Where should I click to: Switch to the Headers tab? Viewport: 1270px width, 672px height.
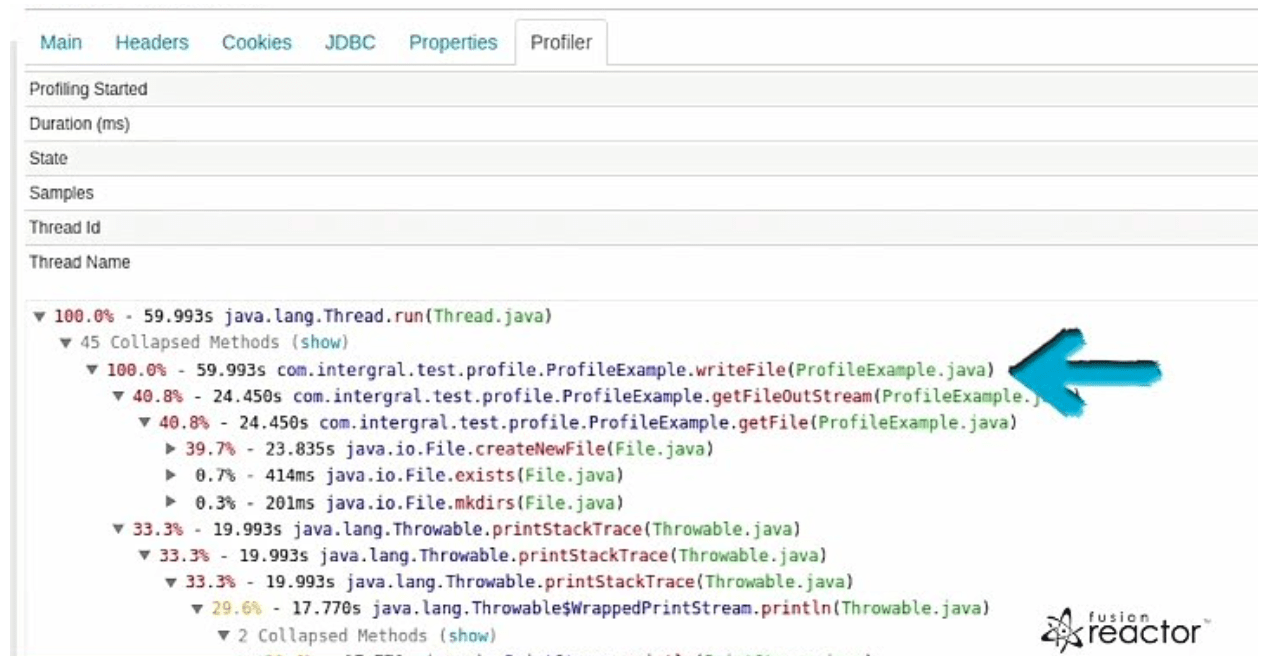152,43
